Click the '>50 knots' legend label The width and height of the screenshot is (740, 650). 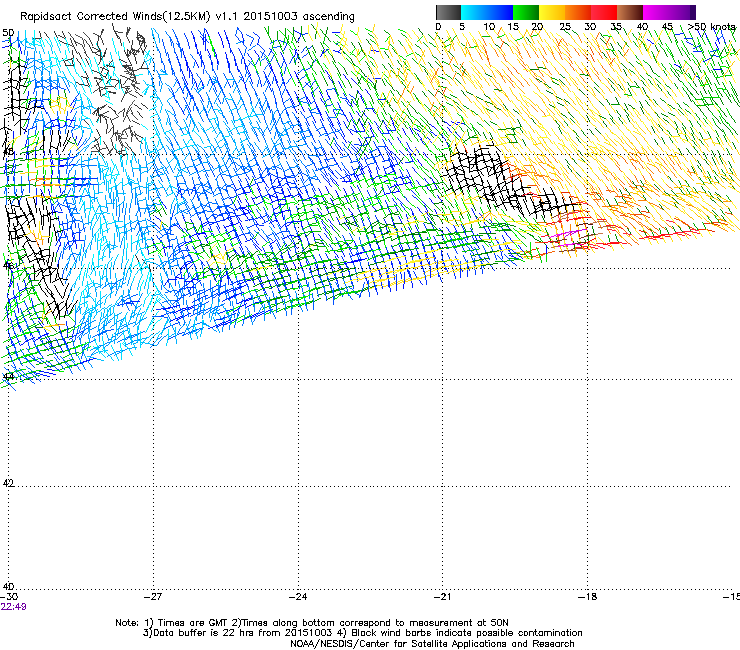click(x=712, y=27)
